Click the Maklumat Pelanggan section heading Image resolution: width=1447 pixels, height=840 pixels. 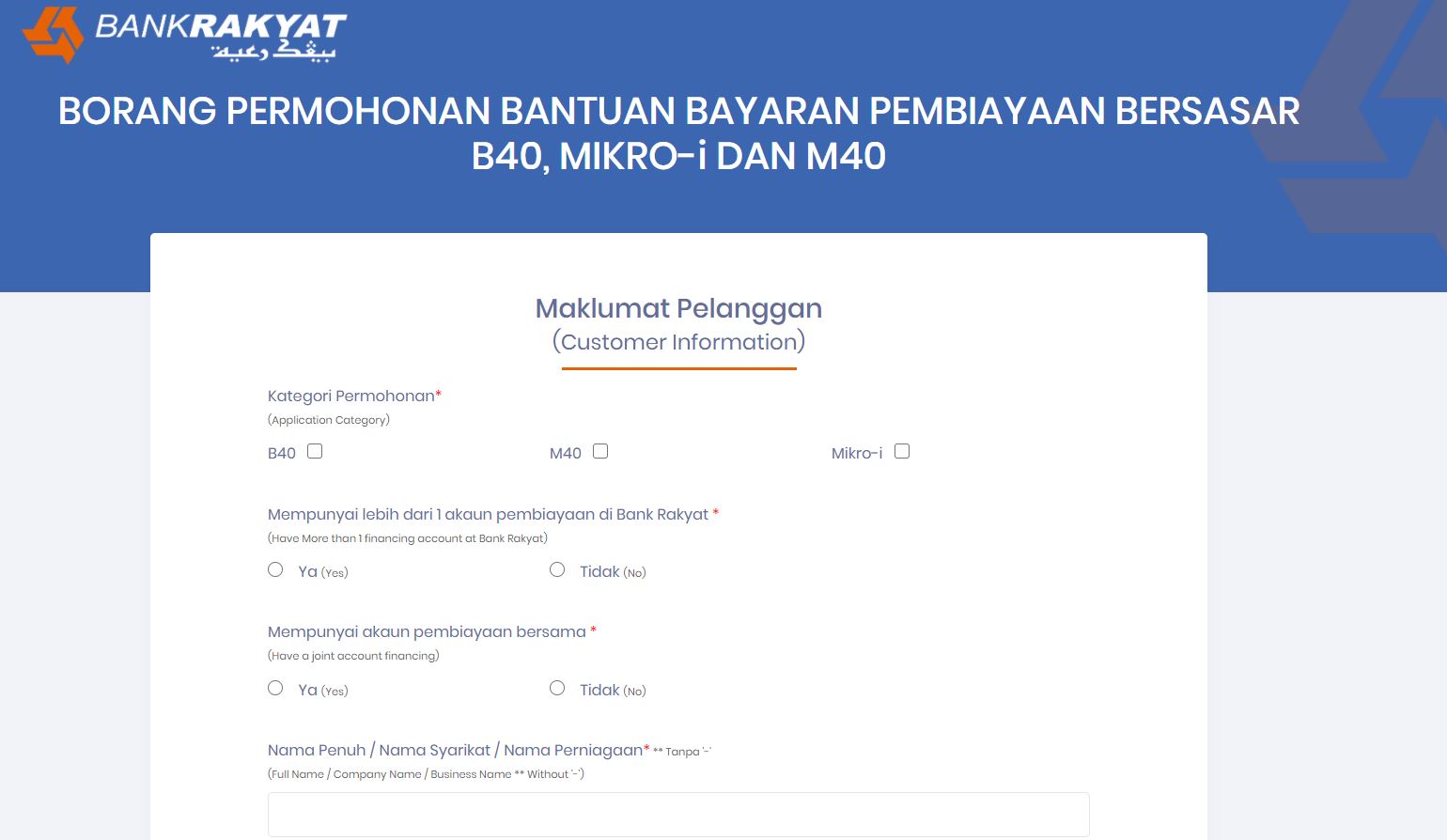click(x=678, y=308)
